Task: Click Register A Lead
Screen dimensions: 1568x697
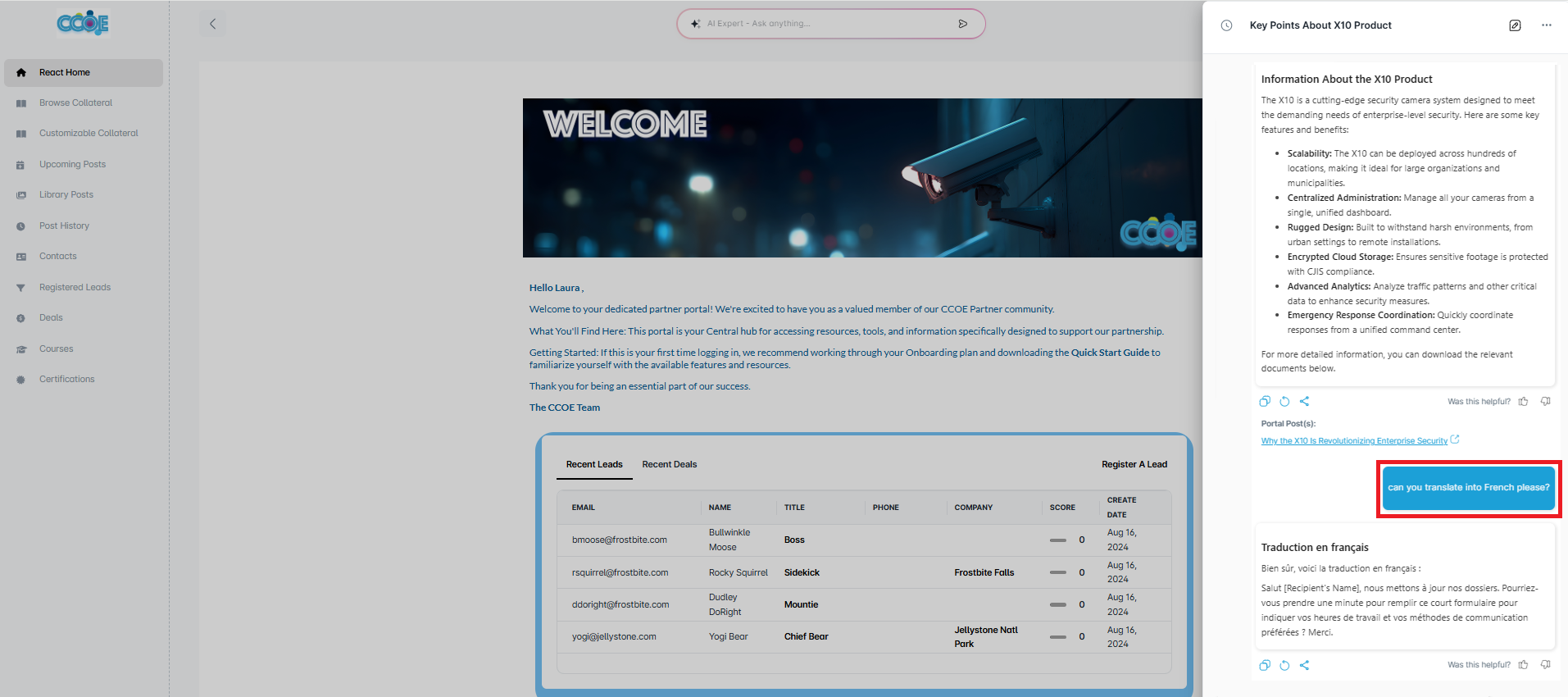Action: [1134, 464]
